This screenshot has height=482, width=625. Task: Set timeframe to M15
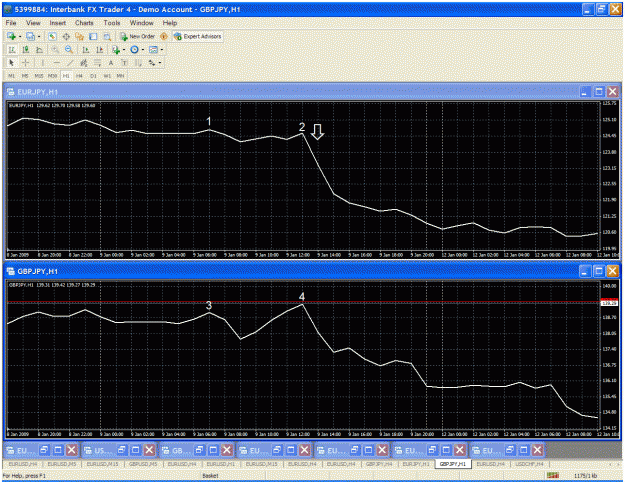pyautogui.click(x=39, y=76)
